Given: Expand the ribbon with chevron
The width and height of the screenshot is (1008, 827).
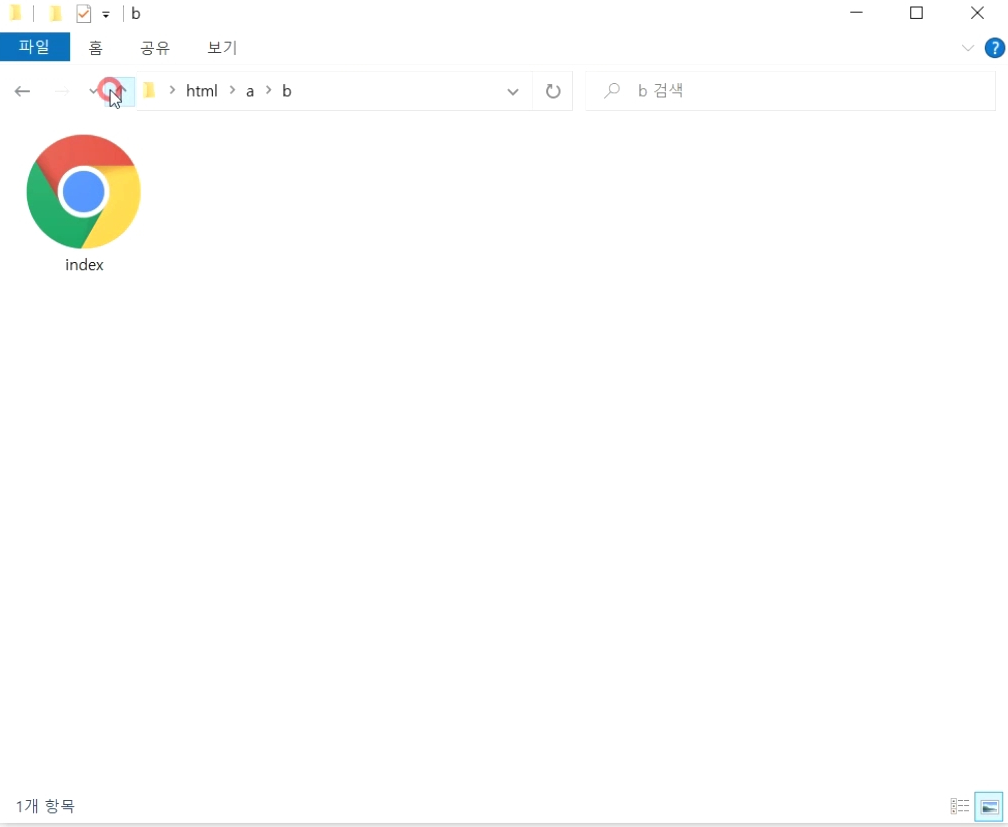Looking at the screenshot, I should [x=968, y=48].
